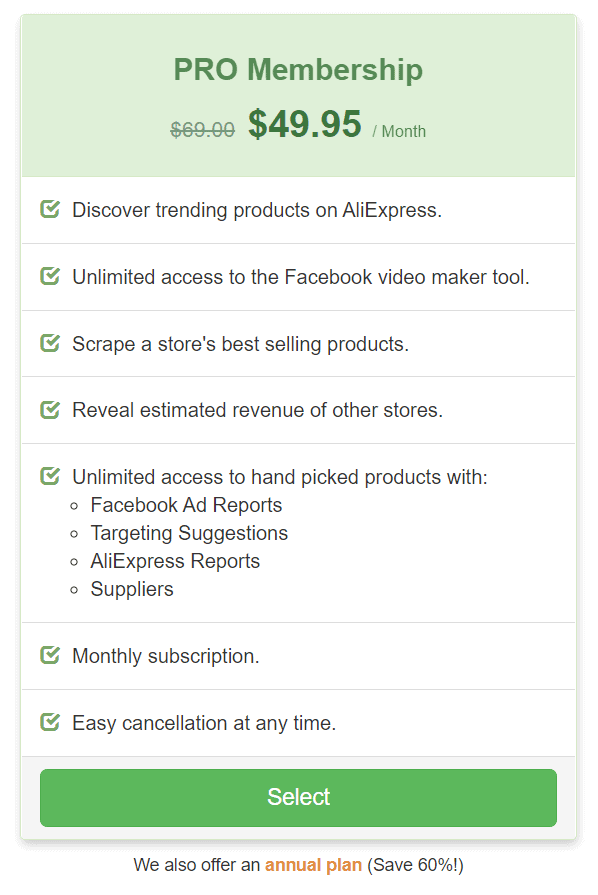
Task: Open the annual plan link
Action: (x=313, y=865)
